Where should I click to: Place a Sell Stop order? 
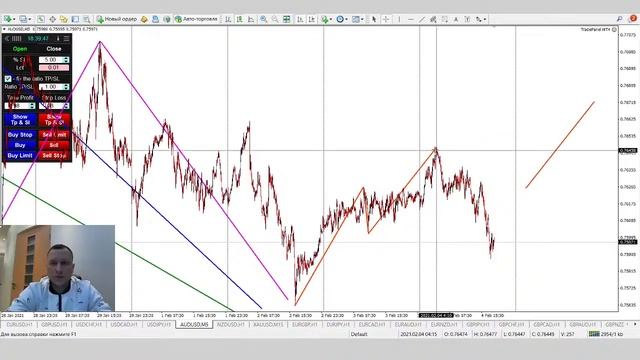[54, 156]
